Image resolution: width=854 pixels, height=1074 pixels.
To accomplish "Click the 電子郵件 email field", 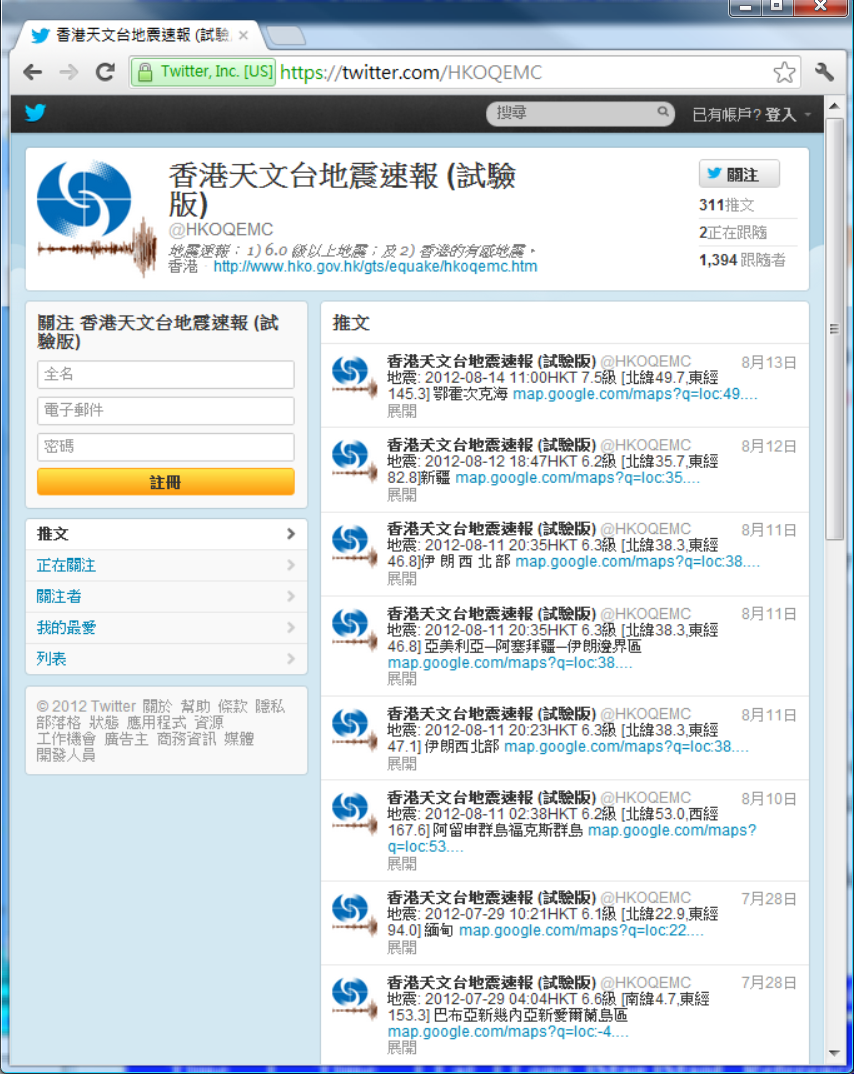I will [166, 410].
